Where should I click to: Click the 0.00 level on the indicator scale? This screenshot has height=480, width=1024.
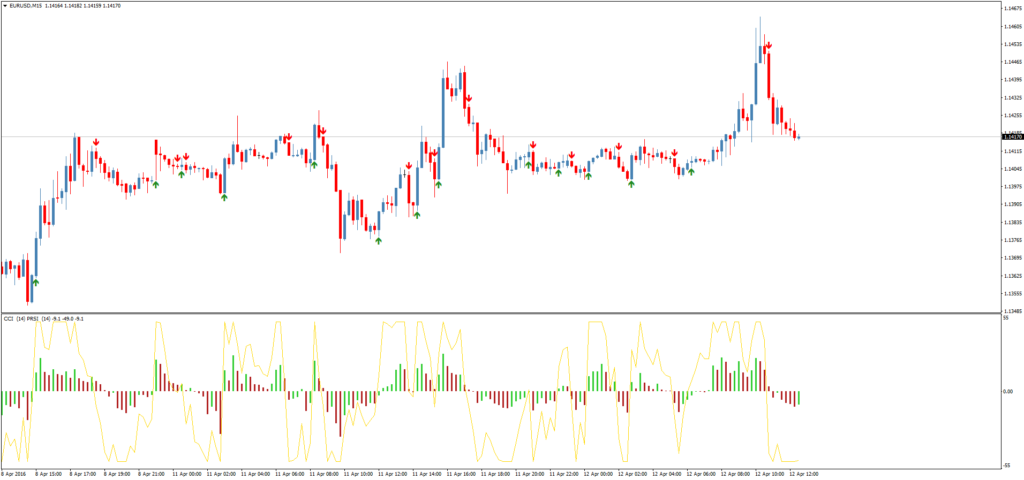pyautogui.click(x=1008, y=391)
